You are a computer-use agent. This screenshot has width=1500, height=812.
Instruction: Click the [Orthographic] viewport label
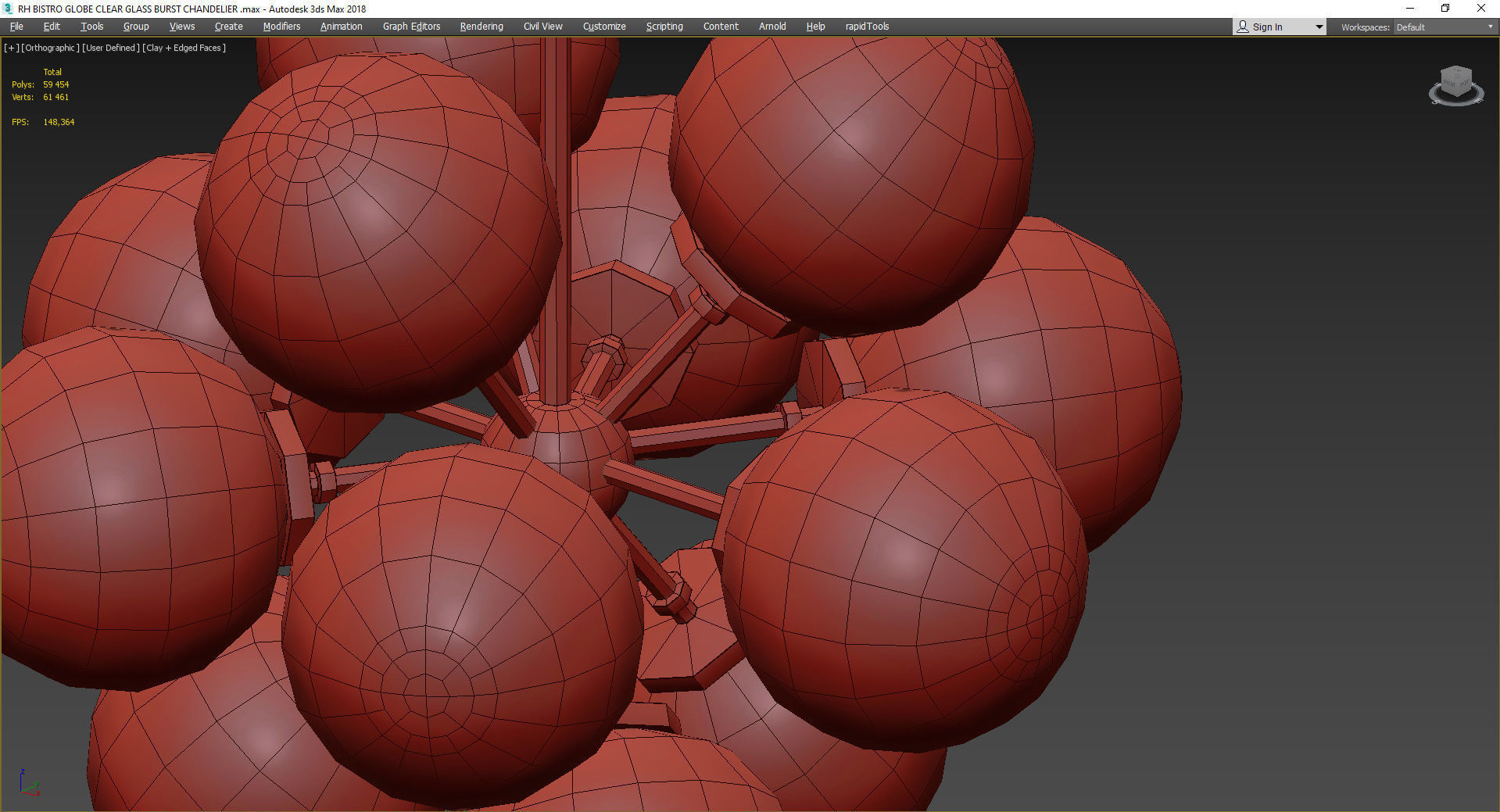click(50, 48)
